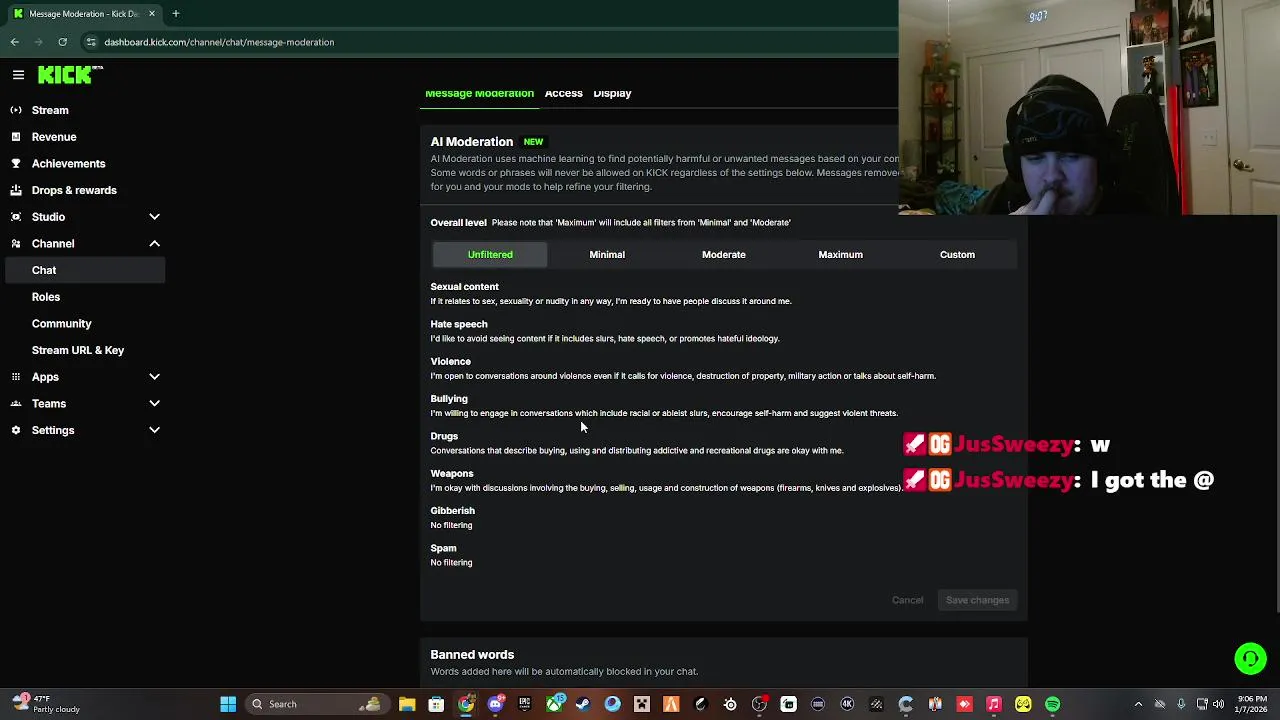Go to the Revenue page
Screen dimensions: 1280x720
pyautogui.click(x=54, y=137)
